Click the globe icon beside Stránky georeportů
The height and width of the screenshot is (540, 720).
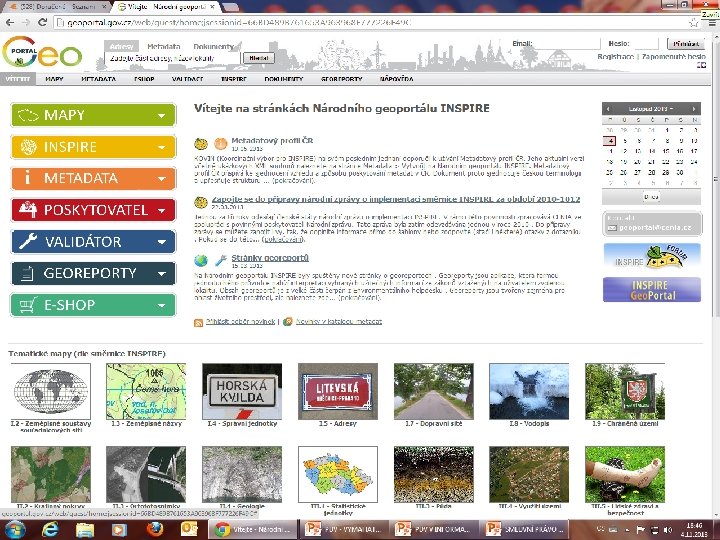201,260
